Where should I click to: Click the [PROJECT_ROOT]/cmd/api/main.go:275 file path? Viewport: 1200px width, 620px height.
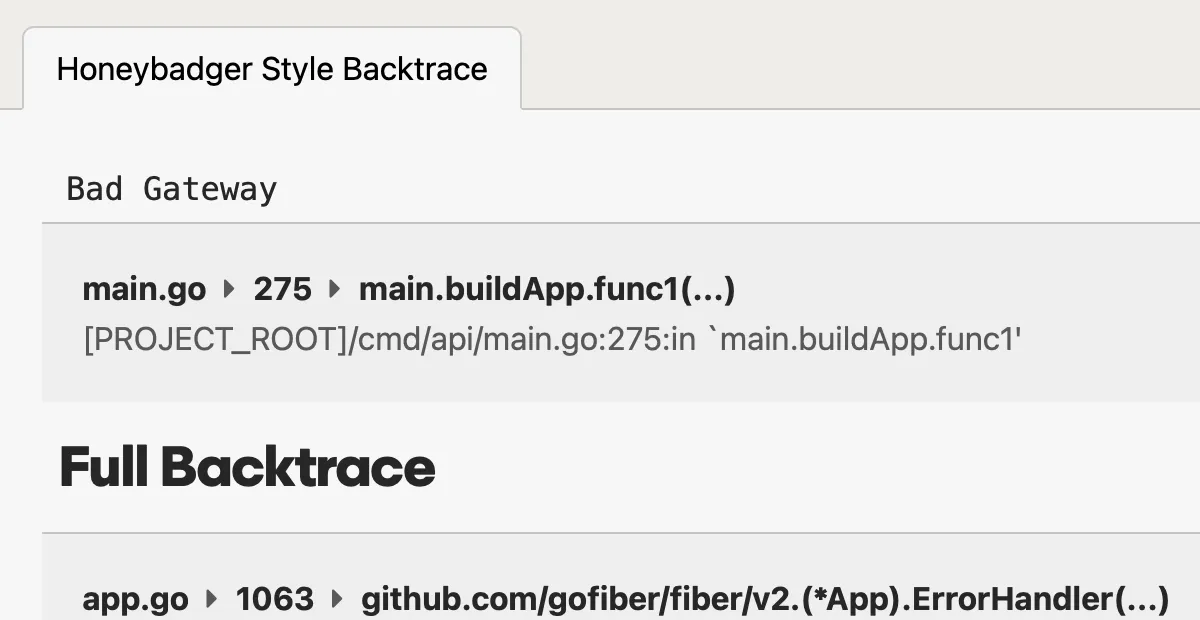click(x=552, y=340)
